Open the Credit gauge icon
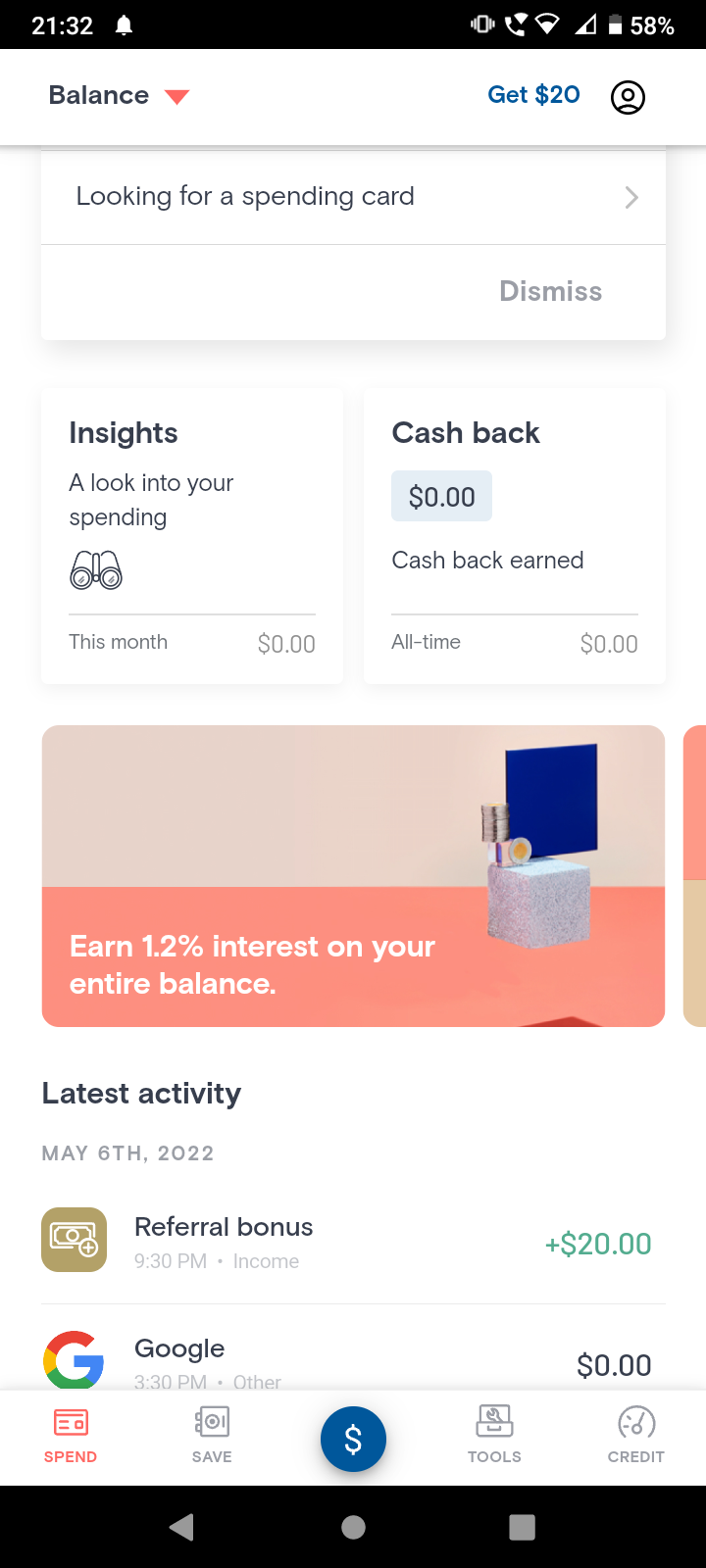706x1568 pixels. pyautogui.click(x=636, y=1422)
